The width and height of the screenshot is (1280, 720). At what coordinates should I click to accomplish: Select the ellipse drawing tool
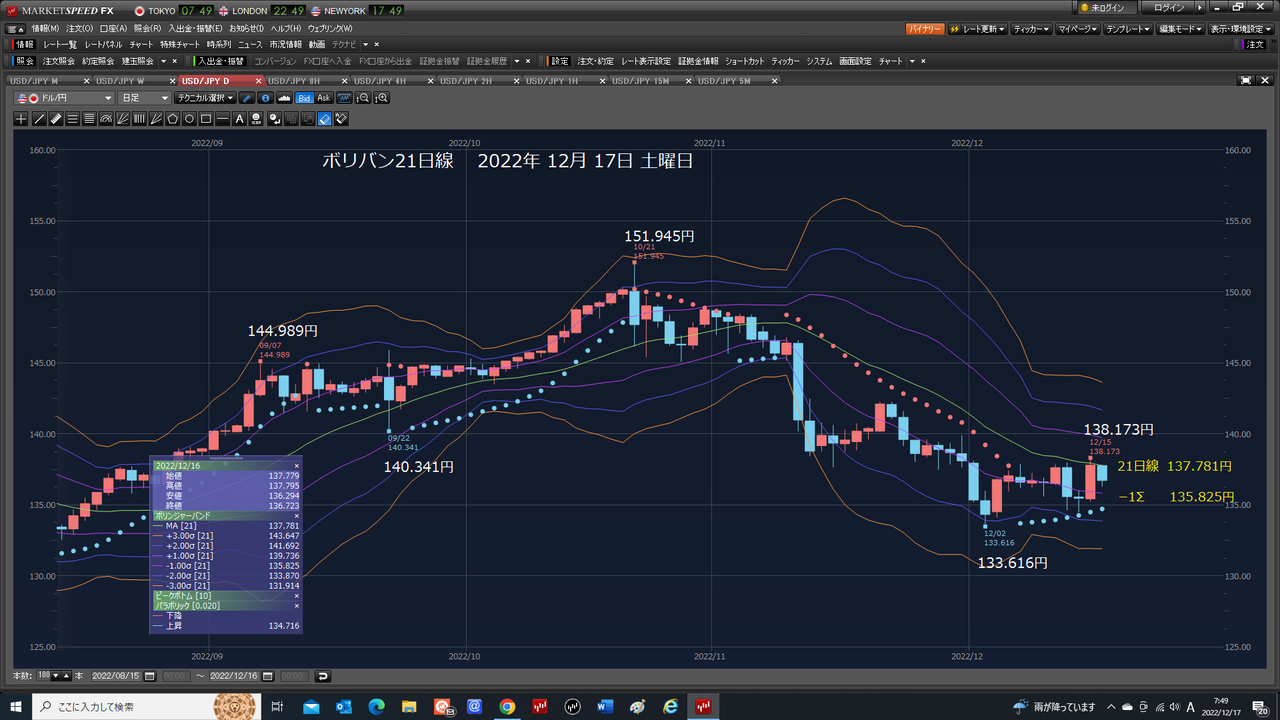click(x=189, y=119)
